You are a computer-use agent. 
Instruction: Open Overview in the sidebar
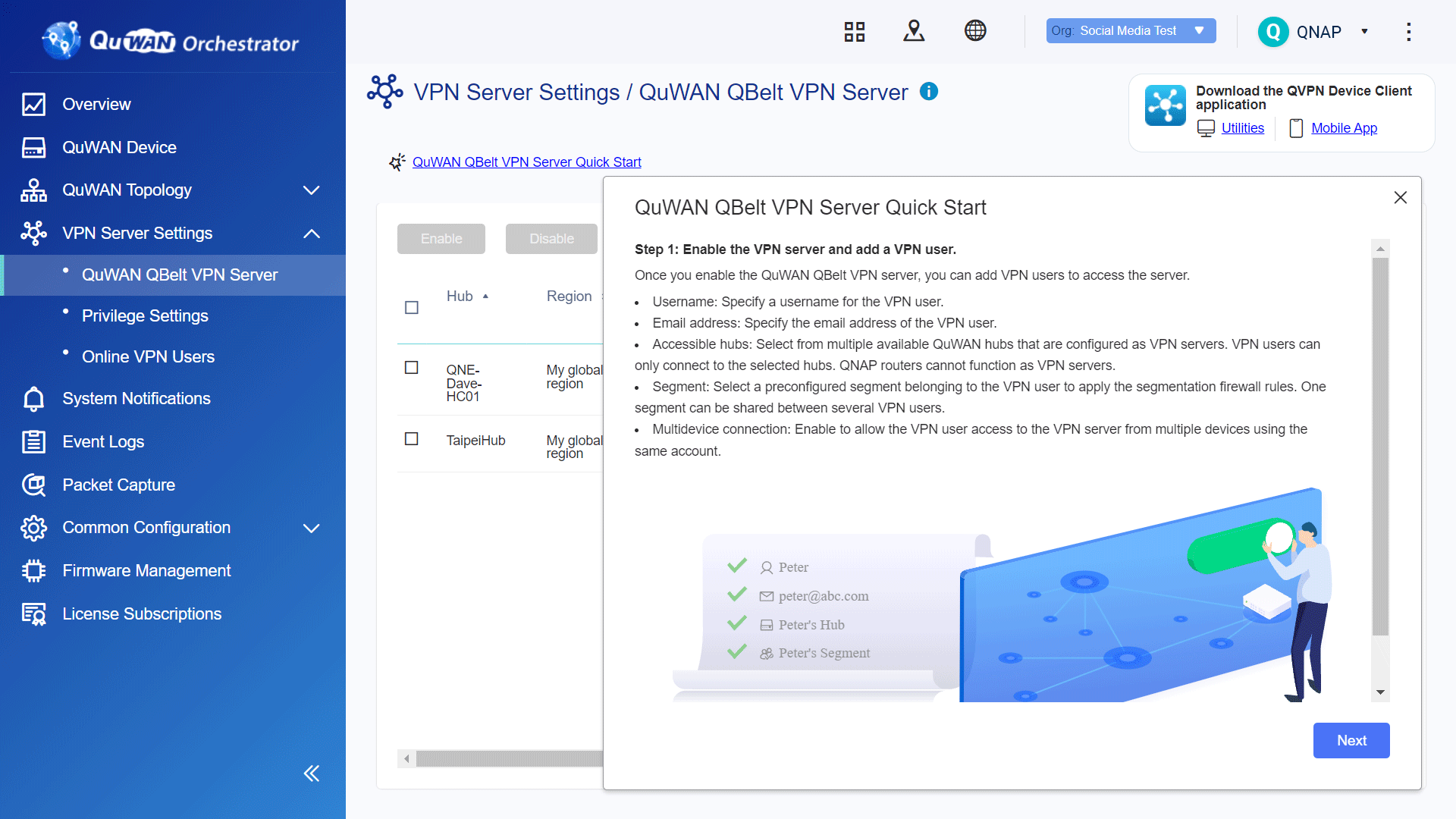click(96, 104)
